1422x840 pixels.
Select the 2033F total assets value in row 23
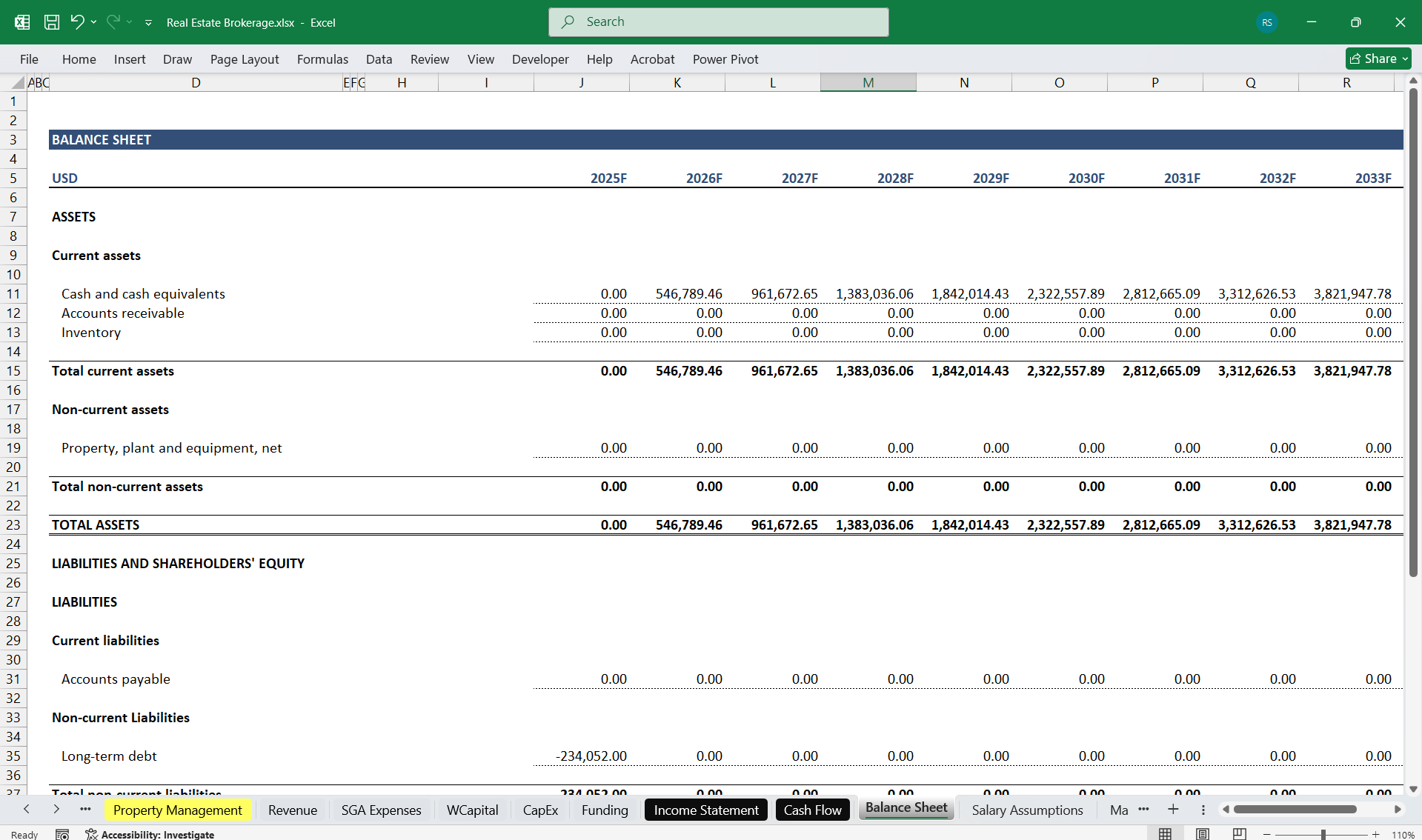tap(1352, 525)
